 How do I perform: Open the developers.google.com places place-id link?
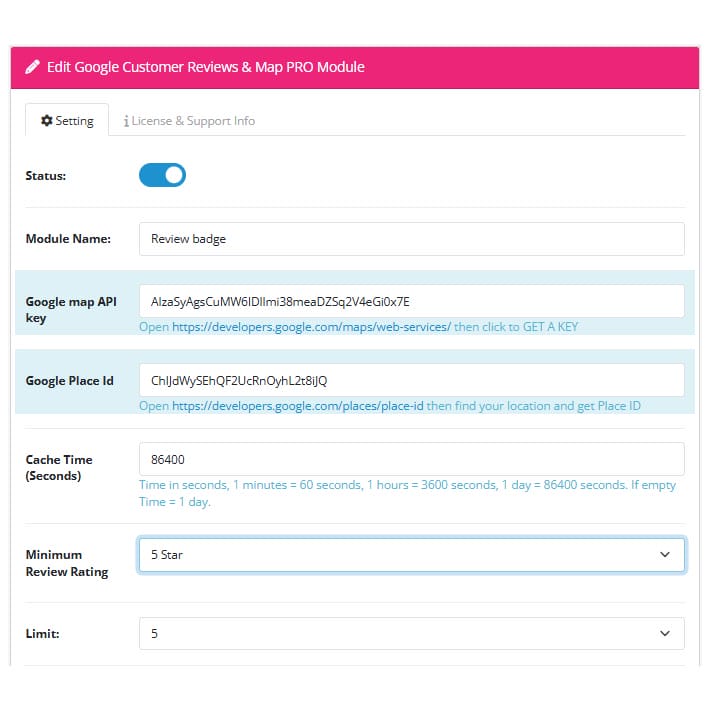click(297, 406)
